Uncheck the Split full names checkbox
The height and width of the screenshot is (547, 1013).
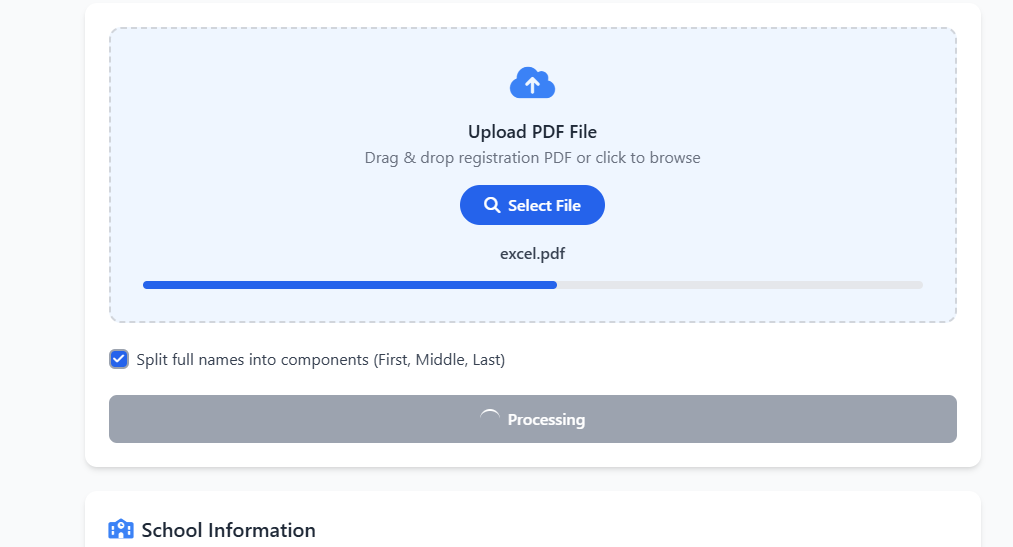119,360
